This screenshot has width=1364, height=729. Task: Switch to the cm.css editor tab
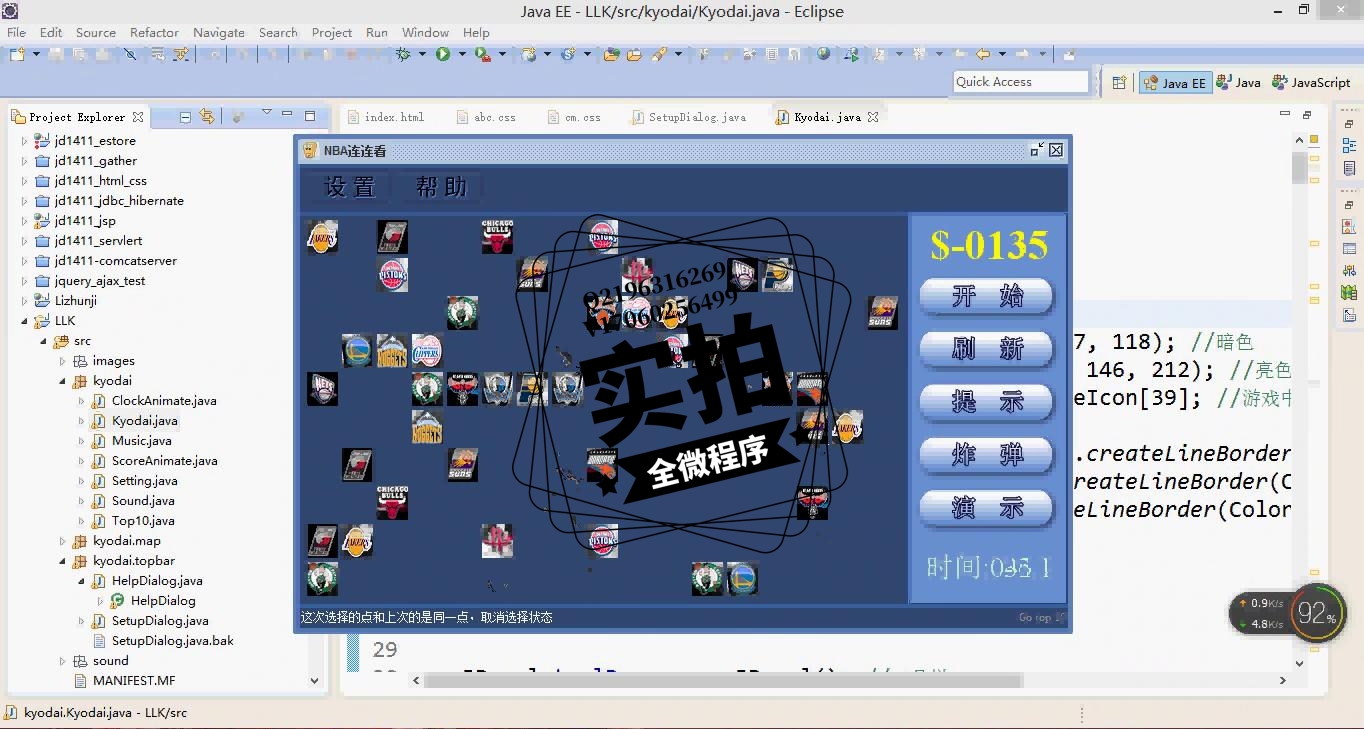point(575,117)
